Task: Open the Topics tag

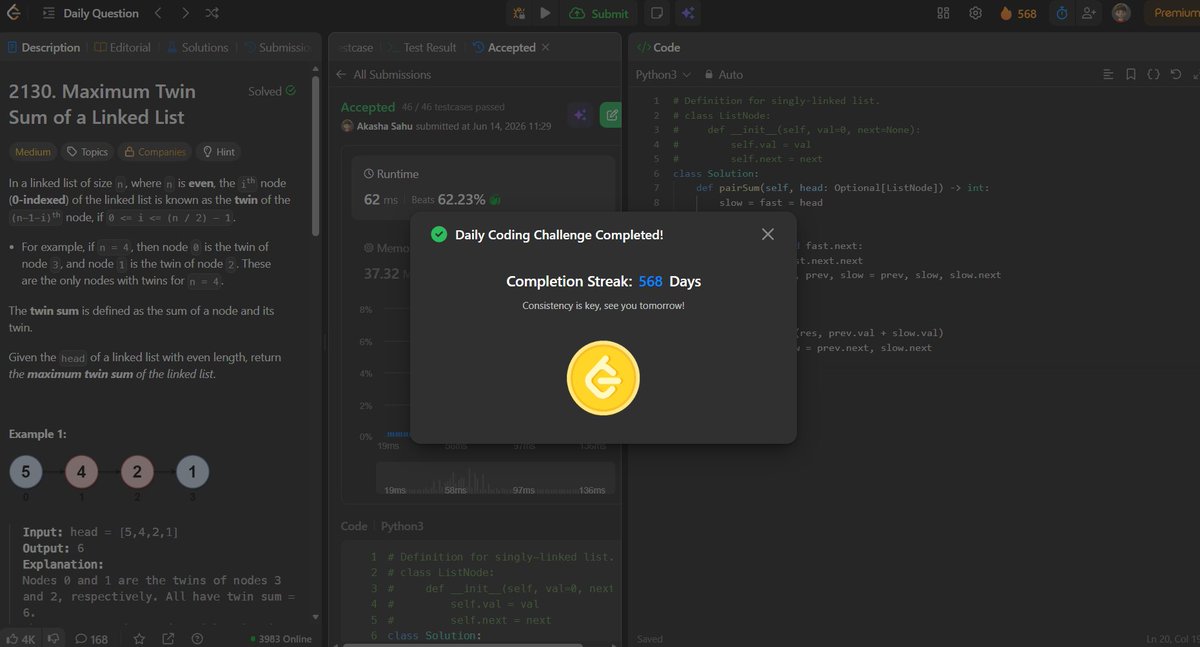Action: click(87, 152)
